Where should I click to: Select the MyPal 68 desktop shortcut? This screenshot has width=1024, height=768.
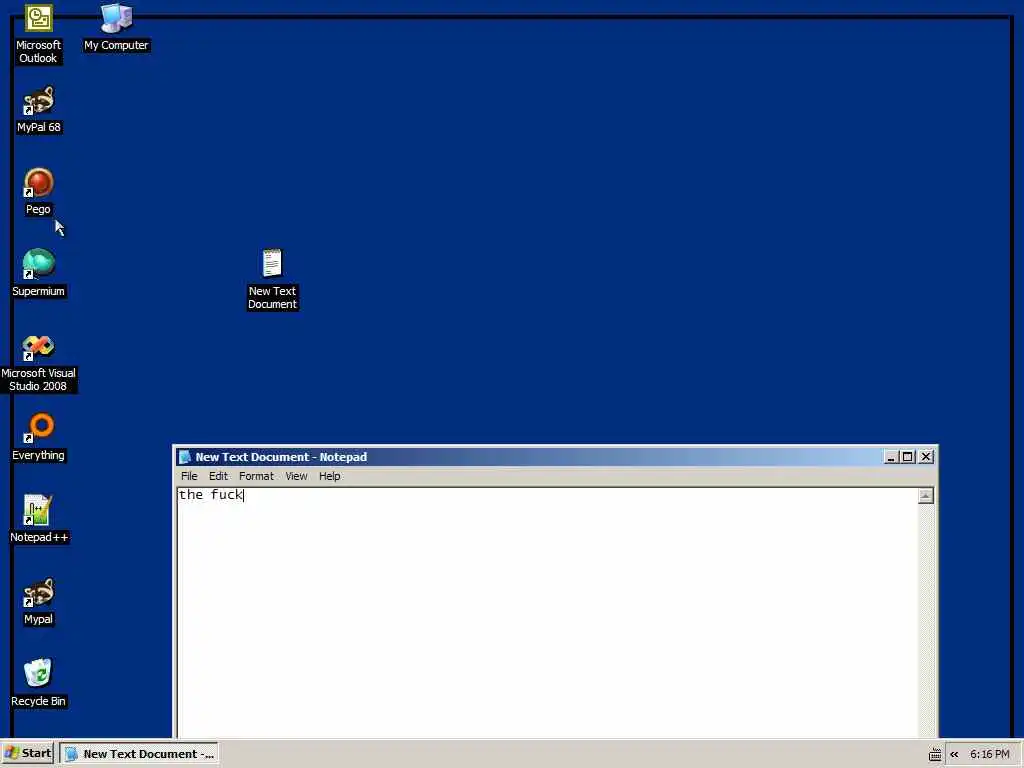click(39, 110)
